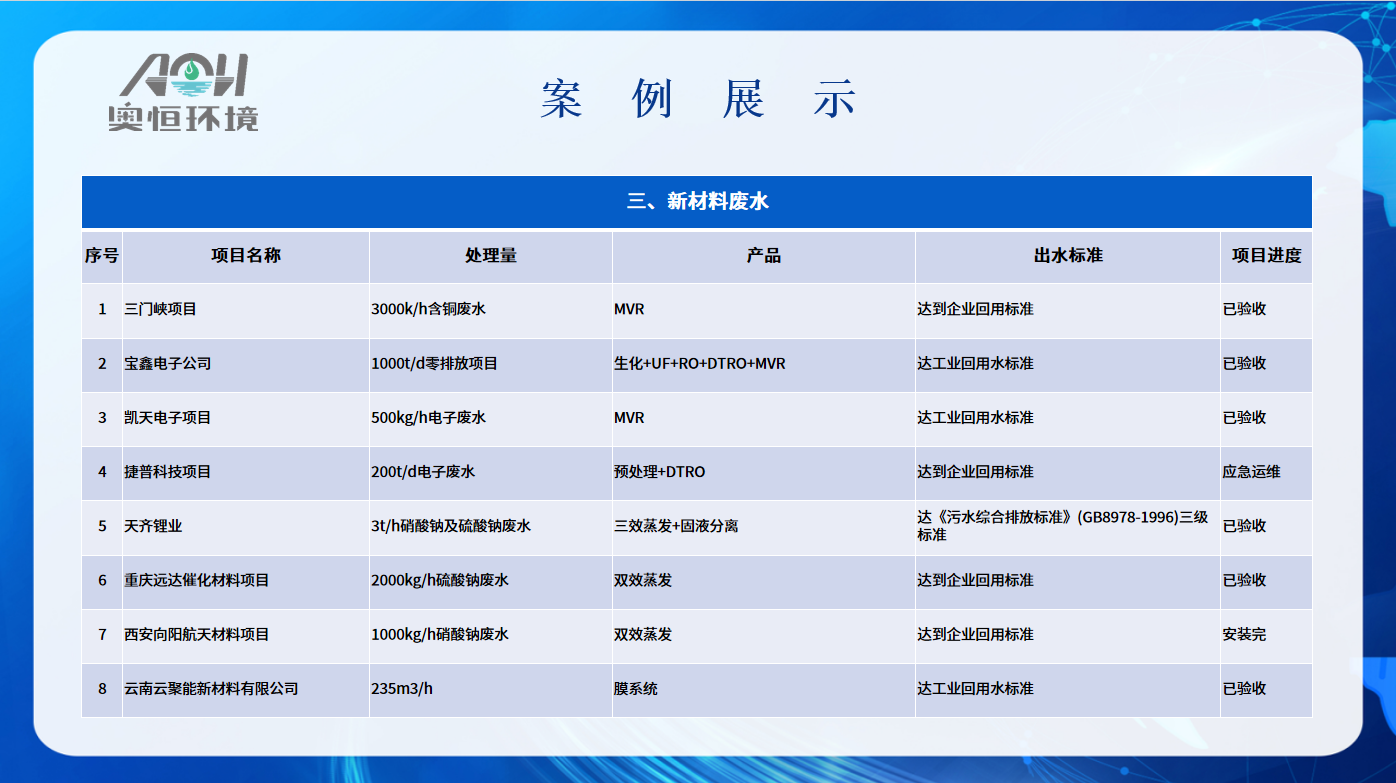The image size is (1396, 783).
Task: Select the 案例展示 slide title
Action: (698, 100)
